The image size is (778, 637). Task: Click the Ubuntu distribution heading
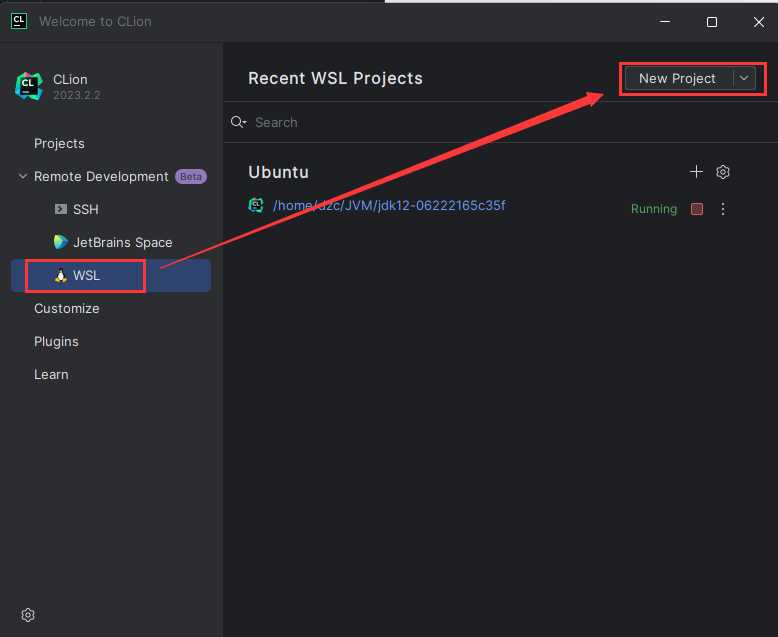(278, 172)
